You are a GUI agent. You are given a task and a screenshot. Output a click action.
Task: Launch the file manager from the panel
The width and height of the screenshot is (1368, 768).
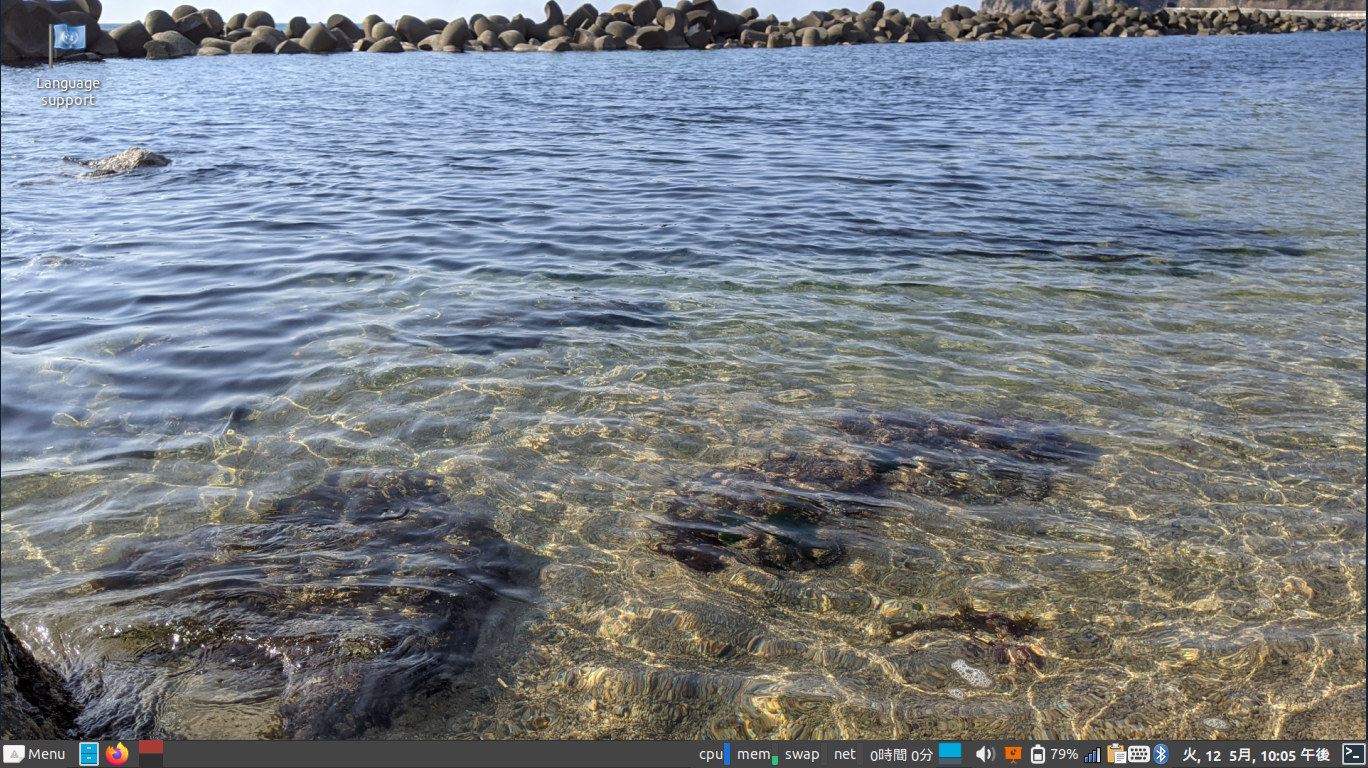pyautogui.click(x=89, y=754)
